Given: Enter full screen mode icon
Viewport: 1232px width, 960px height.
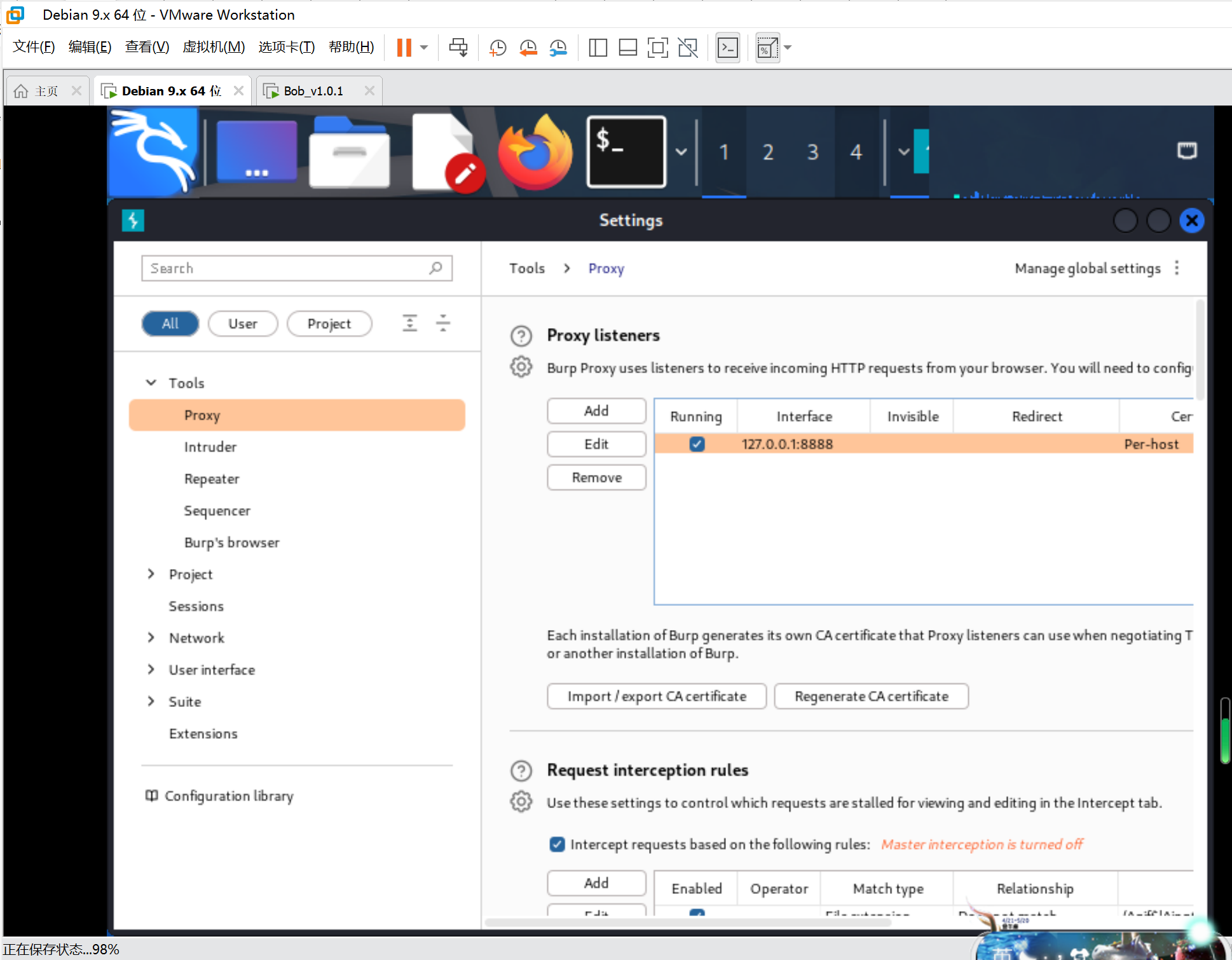Looking at the screenshot, I should [x=657, y=48].
